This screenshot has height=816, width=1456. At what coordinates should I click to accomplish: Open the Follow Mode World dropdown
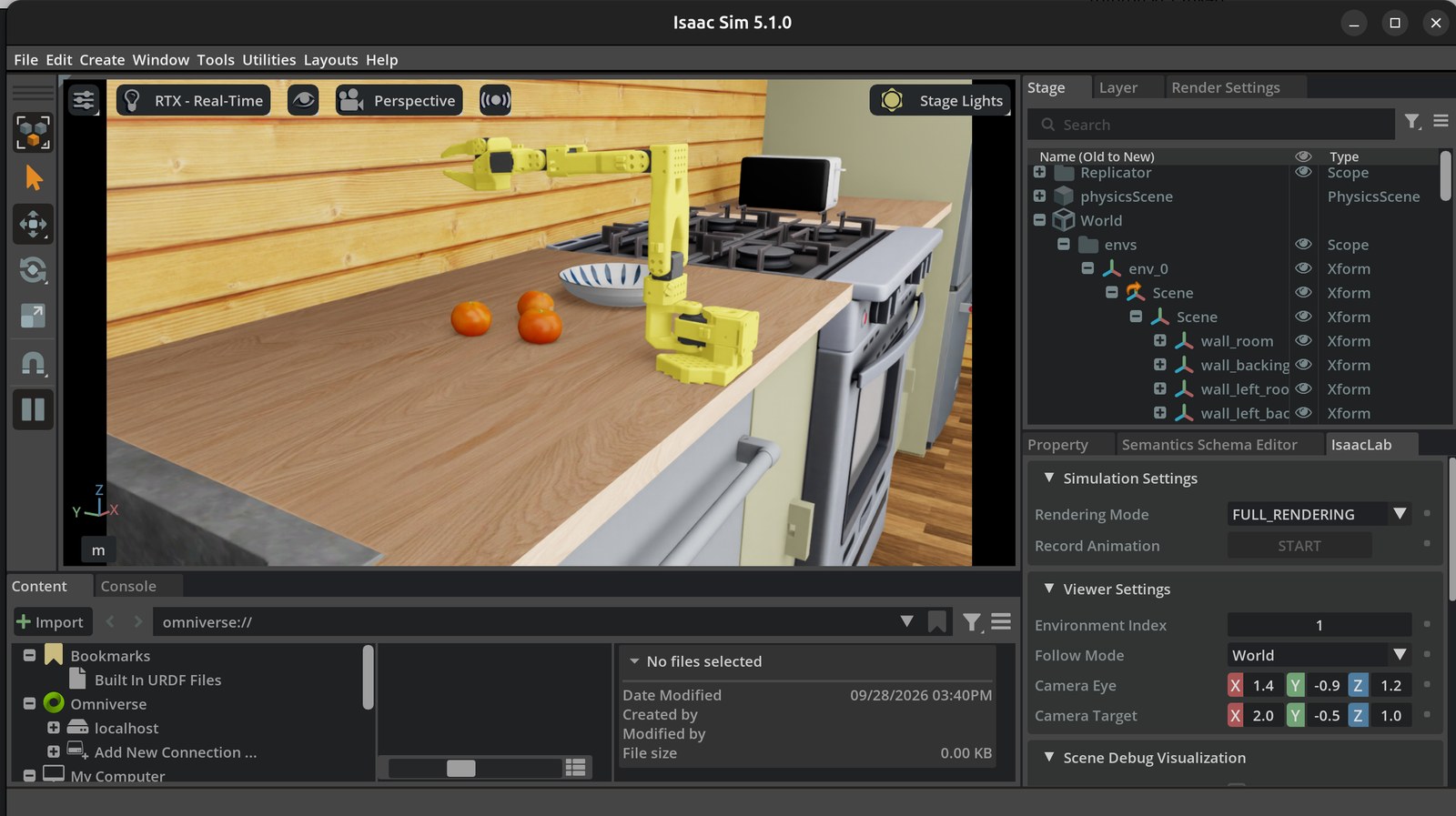point(1319,655)
